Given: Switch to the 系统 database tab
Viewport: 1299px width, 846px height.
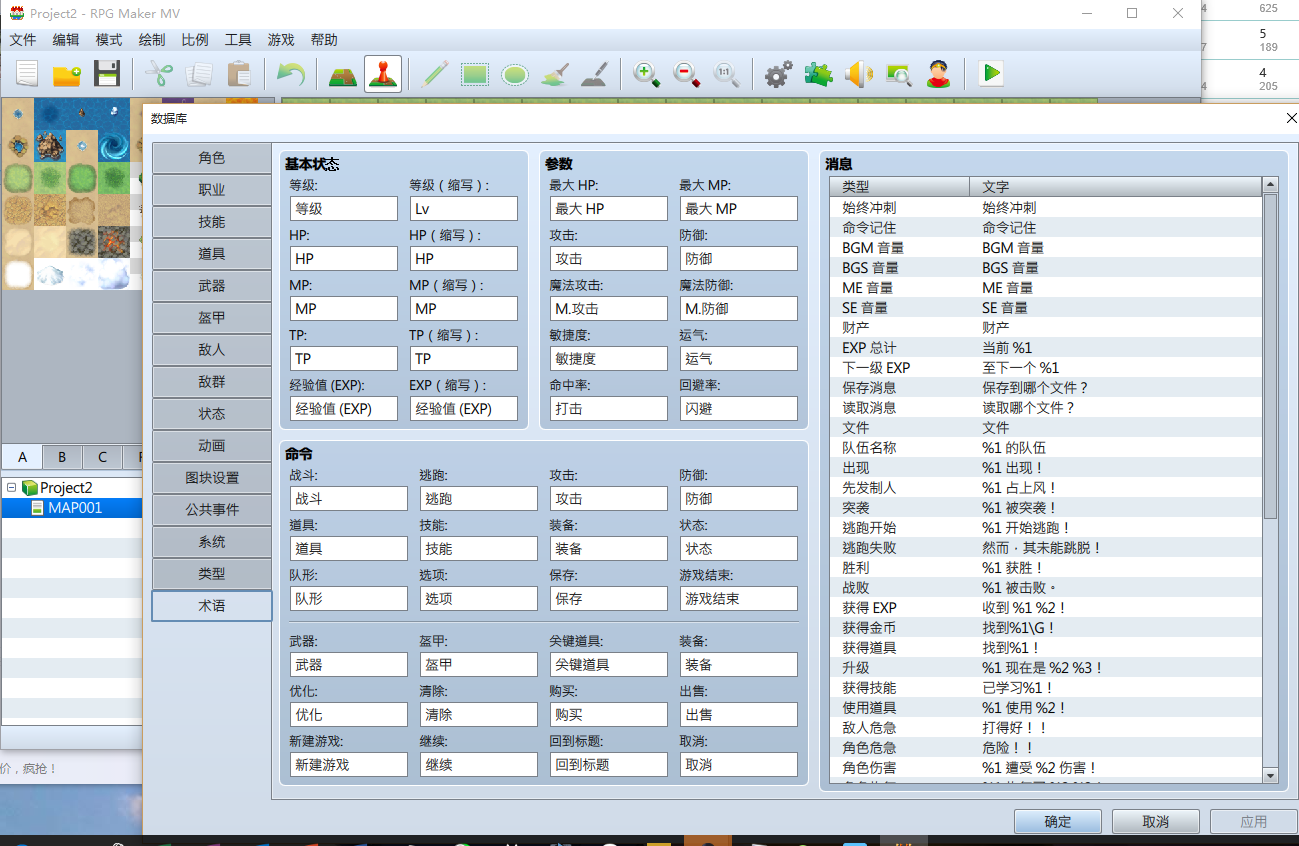Looking at the screenshot, I should pyautogui.click(x=212, y=542).
